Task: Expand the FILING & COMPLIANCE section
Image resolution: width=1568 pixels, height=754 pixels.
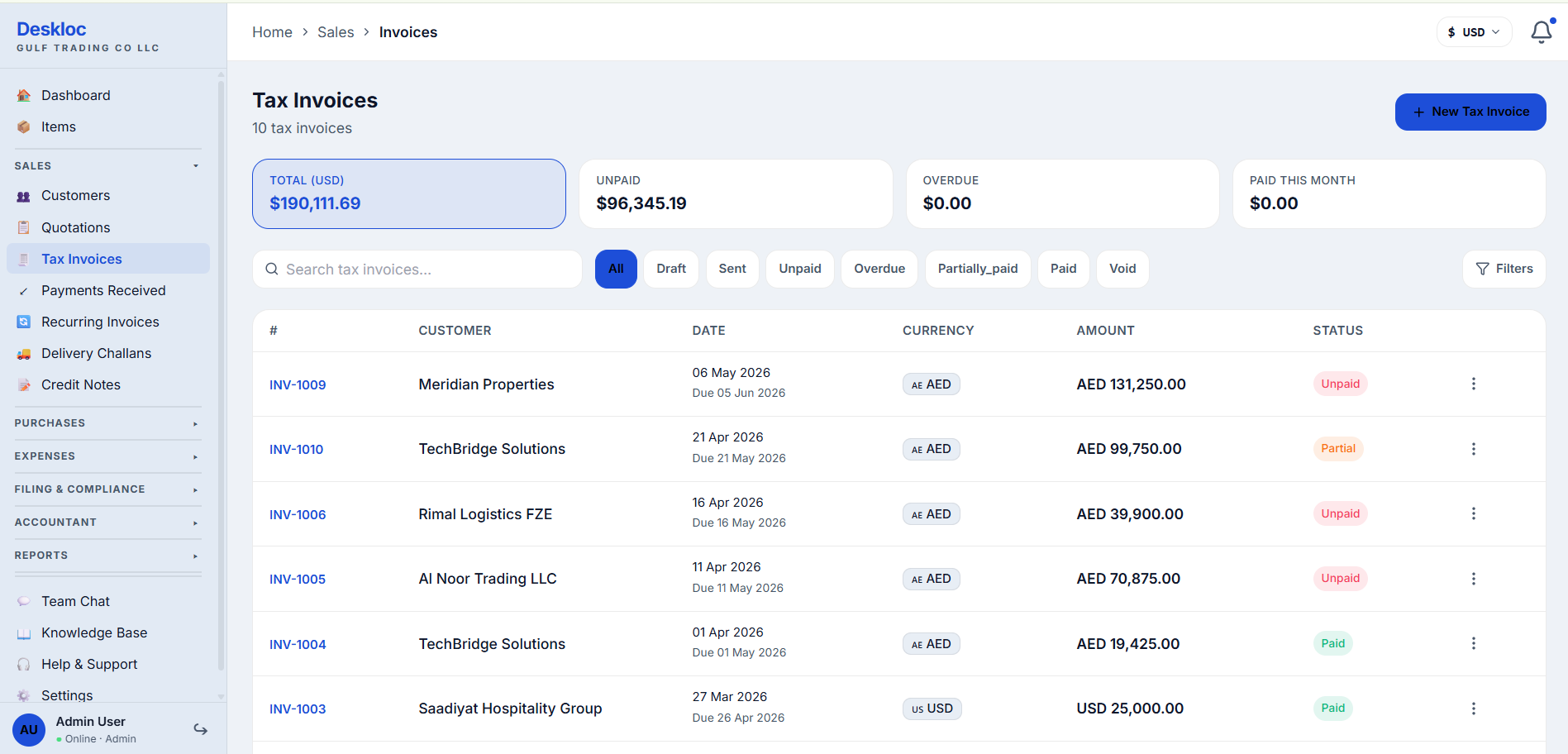Action: [x=107, y=489]
